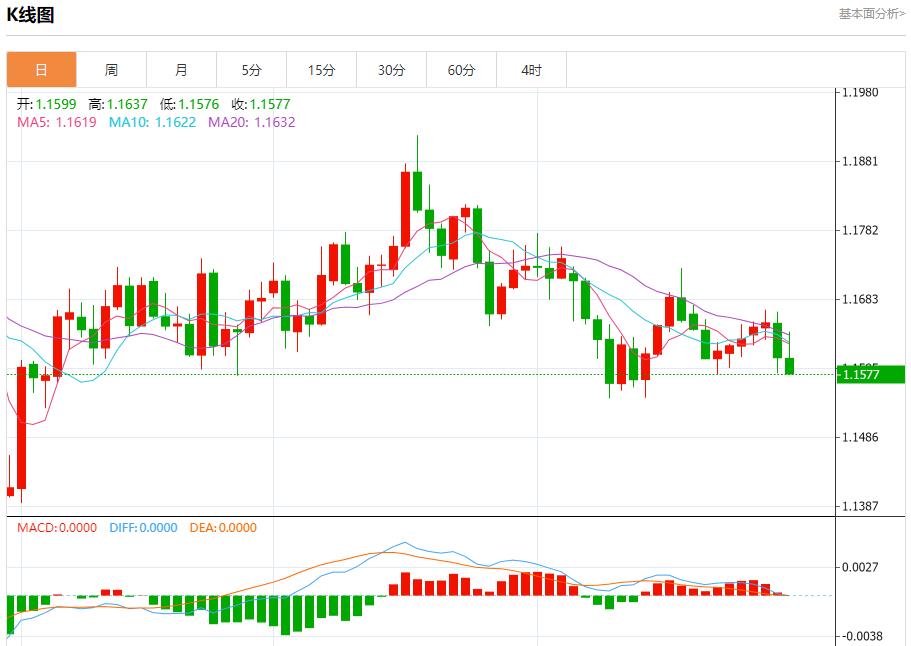Switch to the 周 weekly timeframe tab
This screenshot has height=646, width=911.
coord(111,69)
